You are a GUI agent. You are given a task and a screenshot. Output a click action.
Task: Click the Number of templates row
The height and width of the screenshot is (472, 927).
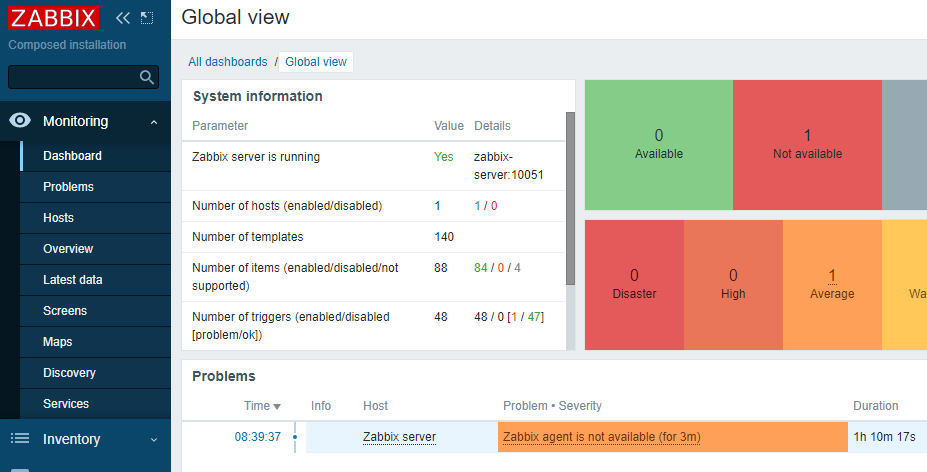point(374,237)
